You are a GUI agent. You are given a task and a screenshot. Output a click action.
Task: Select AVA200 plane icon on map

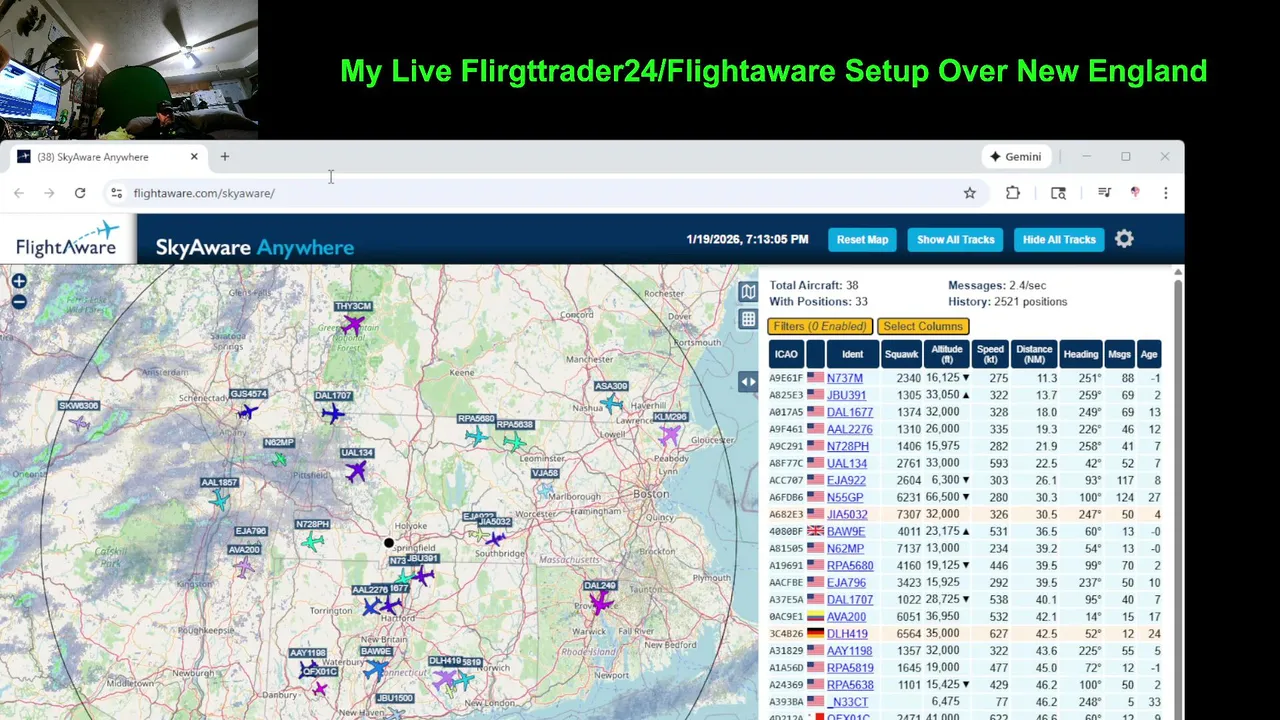click(x=244, y=567)
